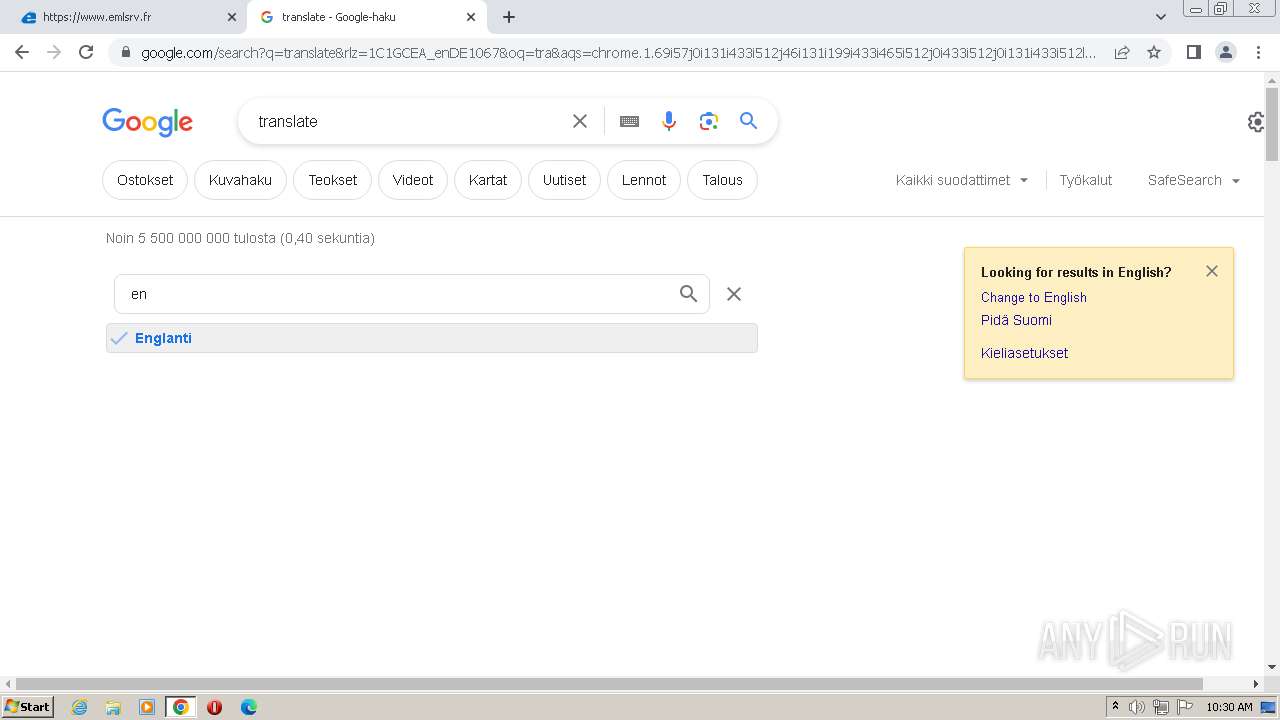This screenshot has height=720, width=1280.
Task: Submit search with the magnifier button
Action: (748, 121)
